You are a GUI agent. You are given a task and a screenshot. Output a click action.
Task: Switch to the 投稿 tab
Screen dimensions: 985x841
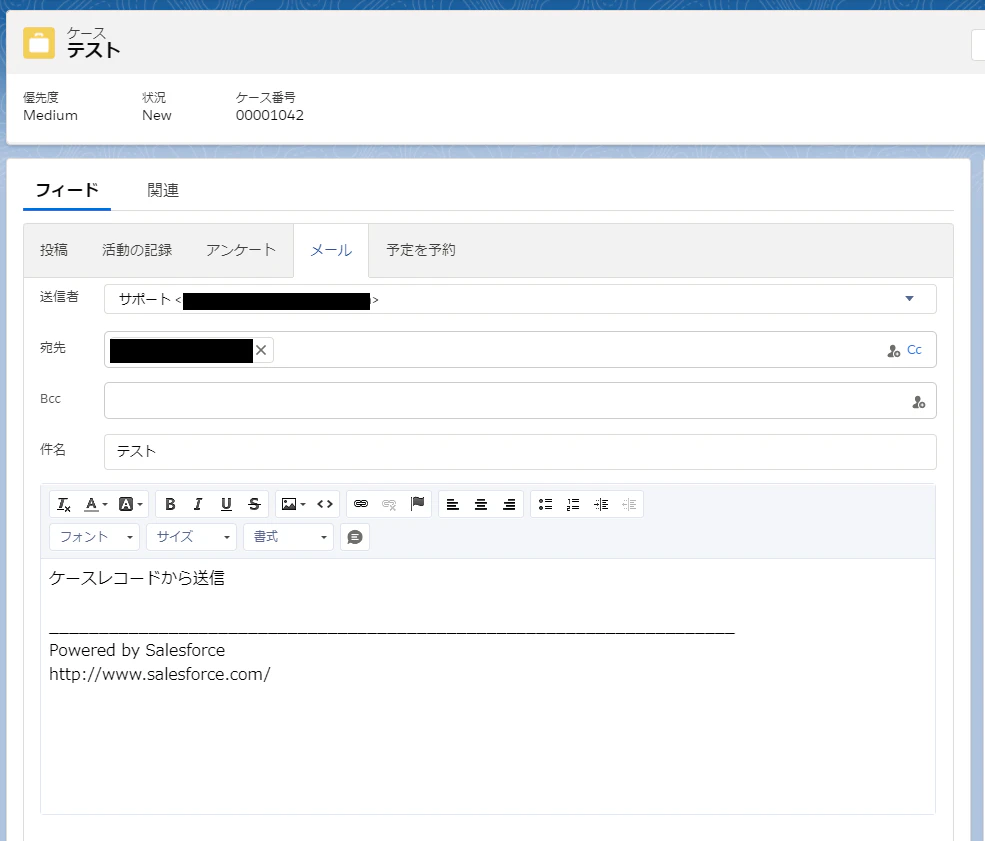point(54,250)
